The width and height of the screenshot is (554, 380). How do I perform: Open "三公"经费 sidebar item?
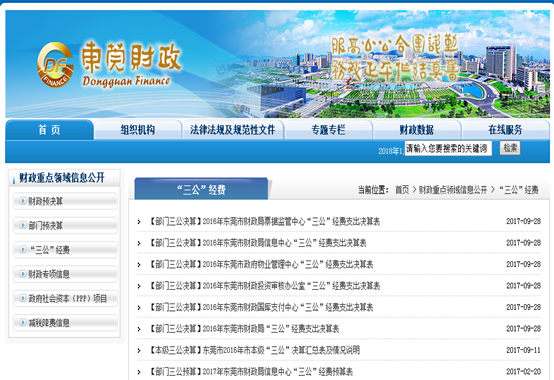coord(65,250)
